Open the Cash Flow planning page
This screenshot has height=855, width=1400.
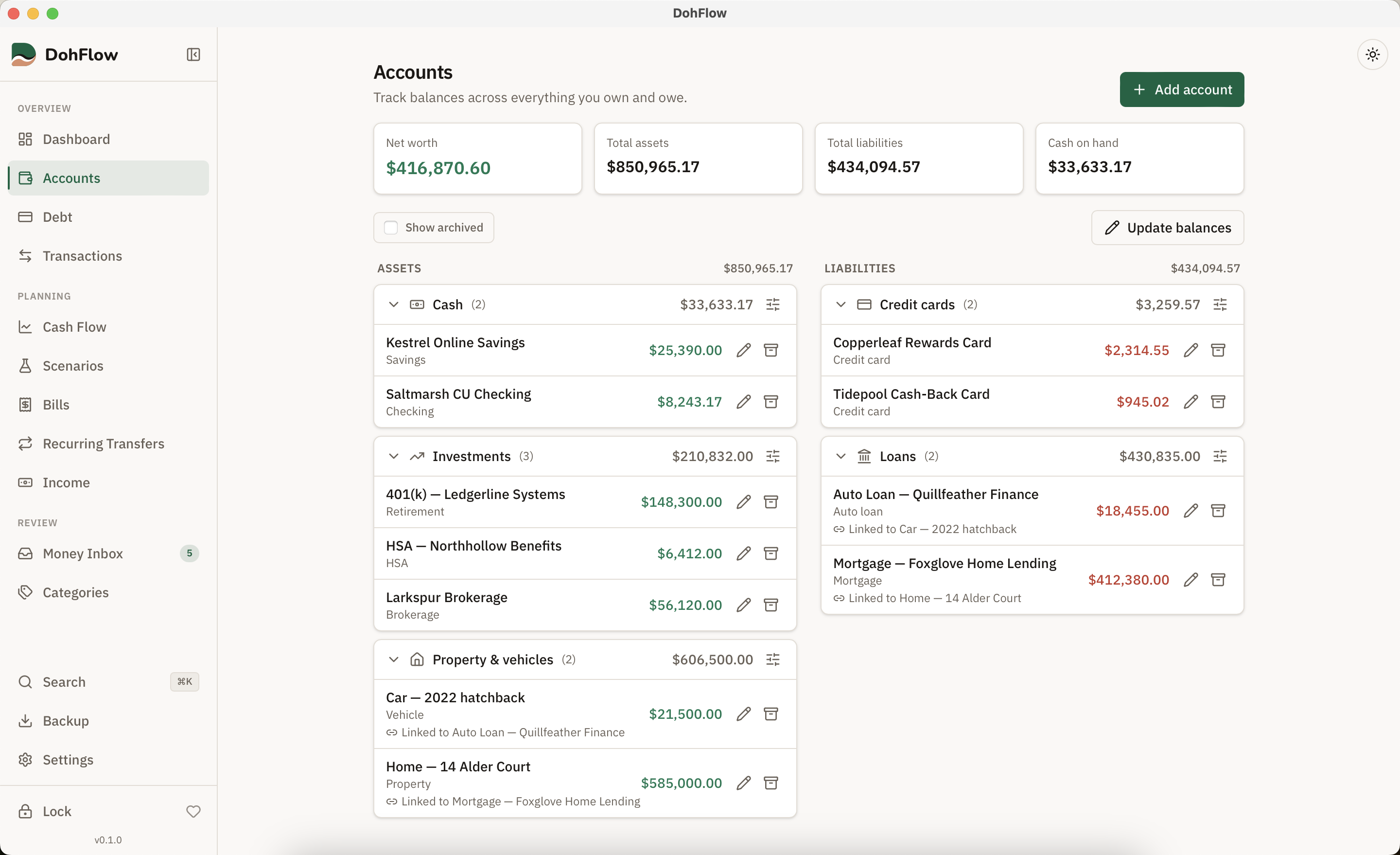(108, 327)
